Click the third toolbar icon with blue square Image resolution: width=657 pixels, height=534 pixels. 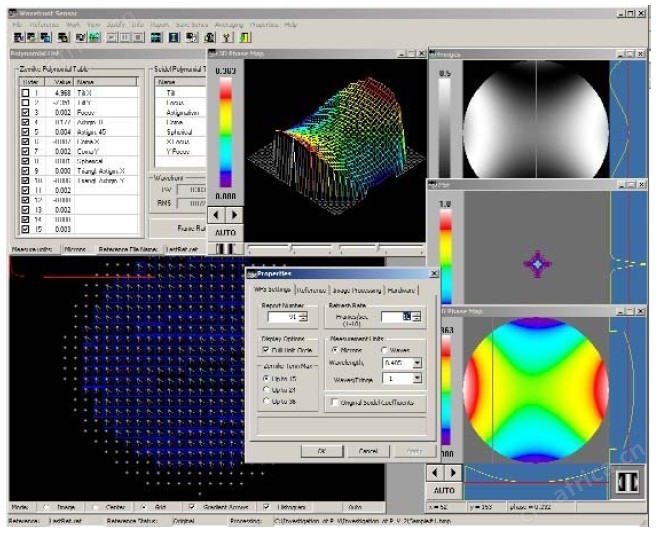tap(45, 38)
